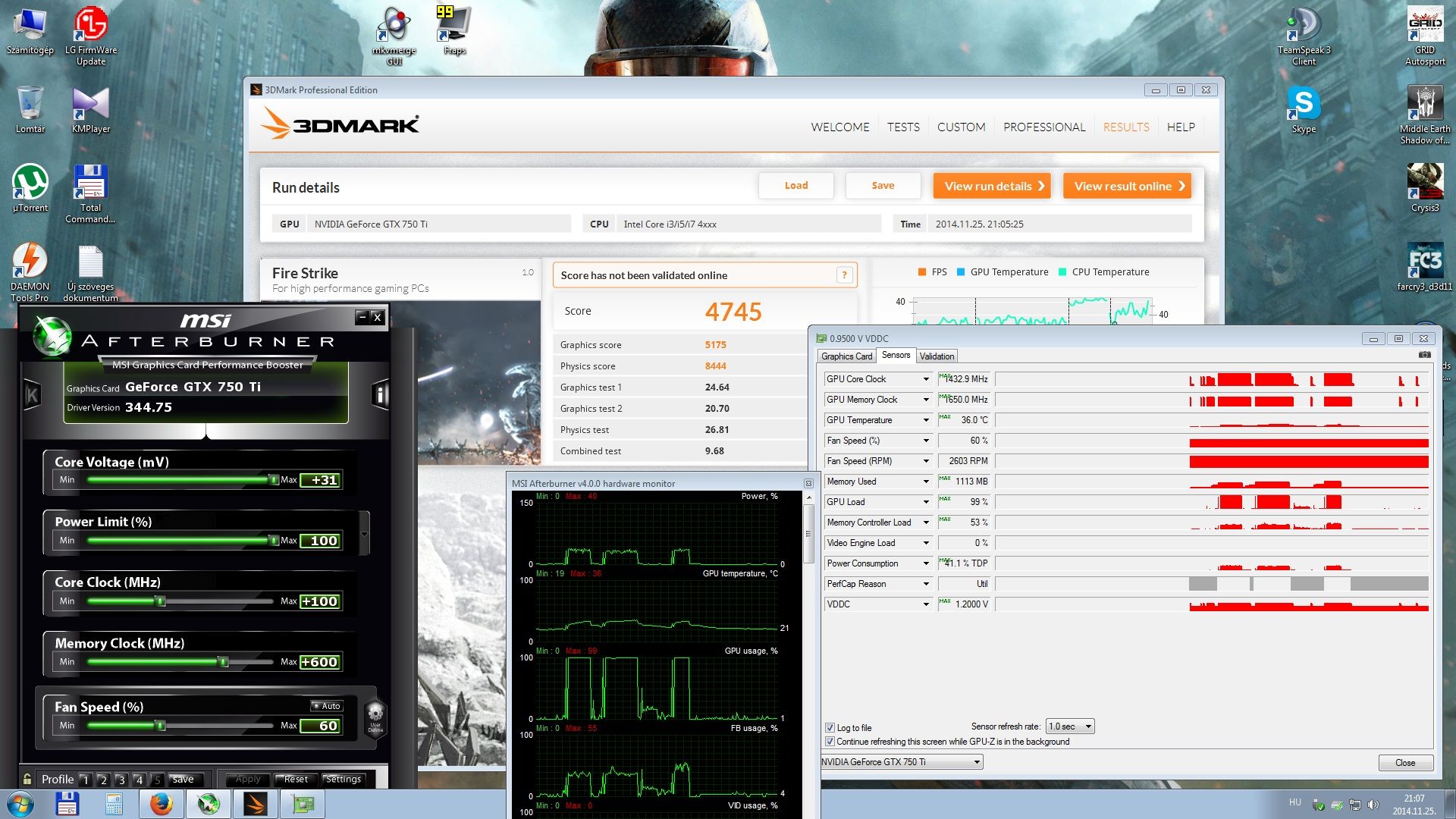Select Afterburner profile slot 1
Viewport: 1456px width, 819px height.
[86, 780]
